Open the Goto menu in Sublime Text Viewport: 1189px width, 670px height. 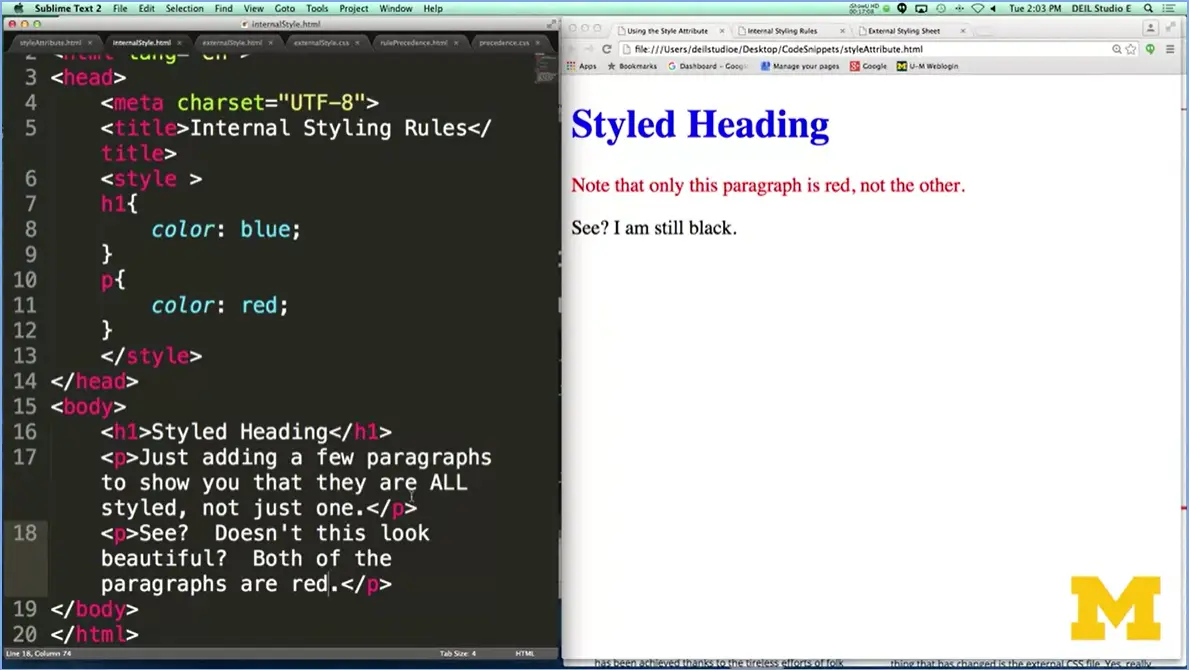click(284, 8)
